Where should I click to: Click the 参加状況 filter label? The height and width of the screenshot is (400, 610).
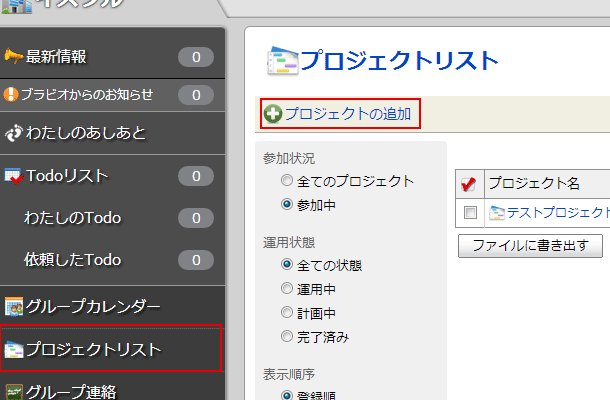pyautogui.click(x=289, y=158)
